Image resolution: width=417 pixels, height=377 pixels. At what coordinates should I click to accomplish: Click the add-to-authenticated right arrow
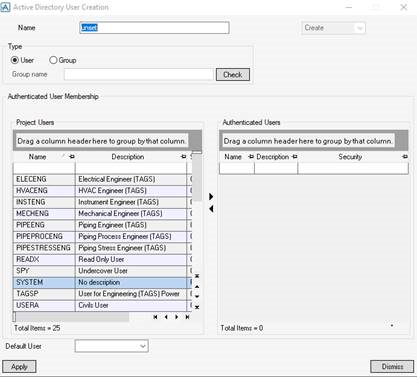coord(211,197)
